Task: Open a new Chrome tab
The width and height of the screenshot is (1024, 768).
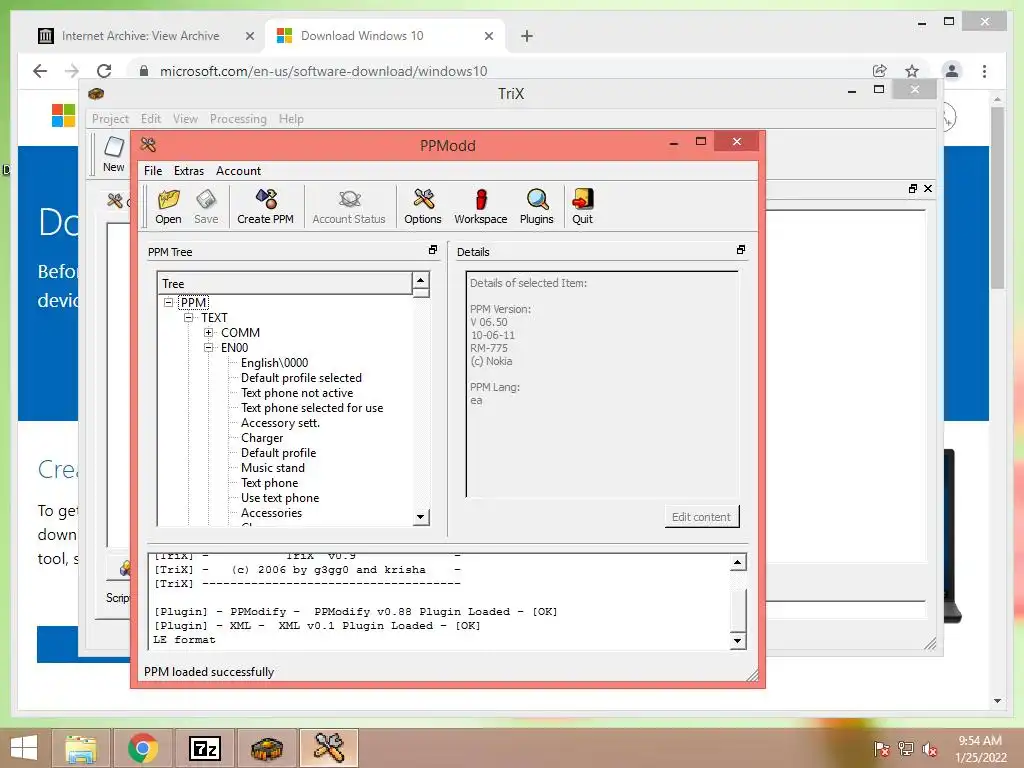Action: coord(527,36)
